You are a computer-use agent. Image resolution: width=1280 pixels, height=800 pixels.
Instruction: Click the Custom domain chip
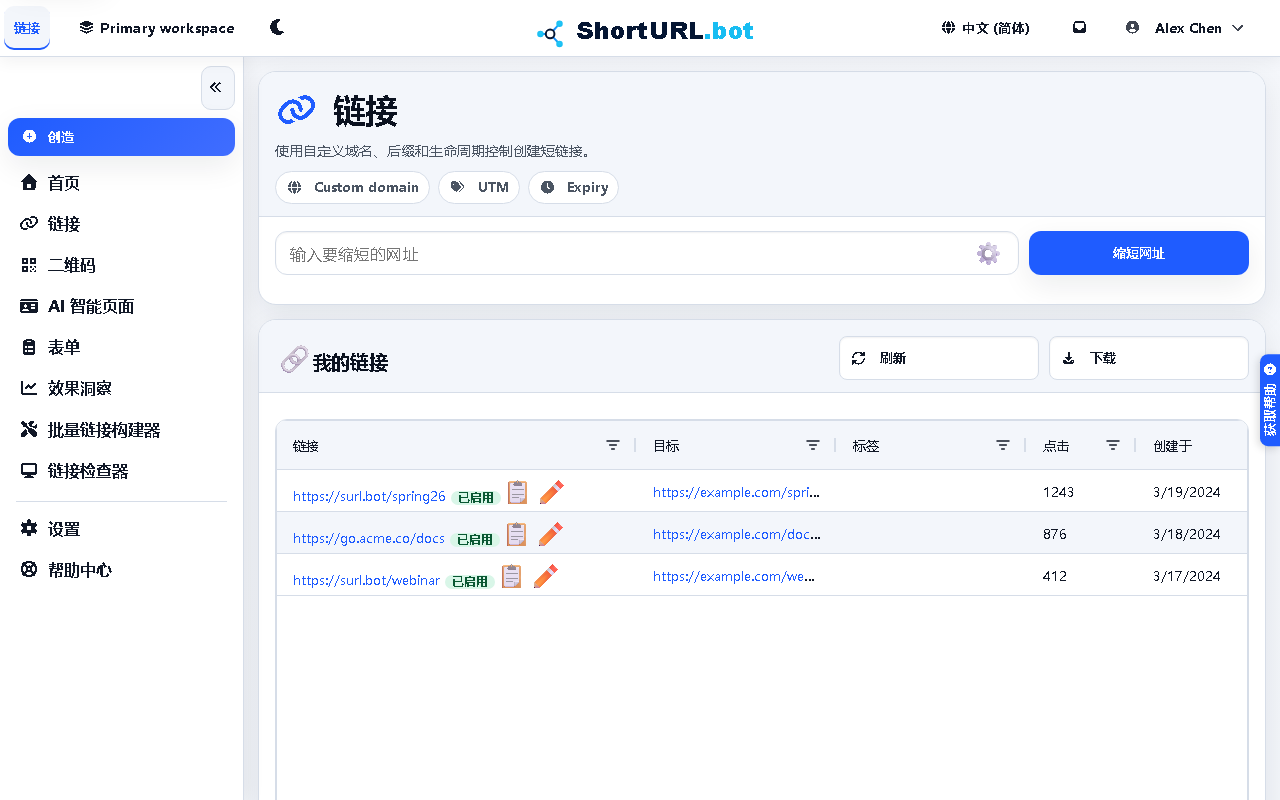point(352,187)
